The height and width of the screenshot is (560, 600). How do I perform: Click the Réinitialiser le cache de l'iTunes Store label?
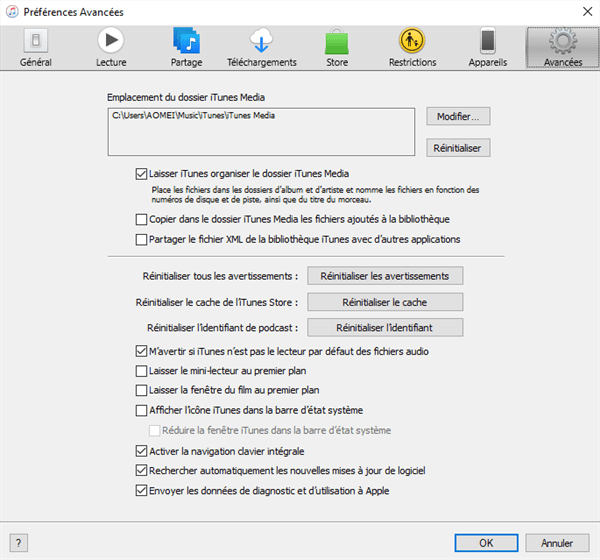[x=217, y=302]
